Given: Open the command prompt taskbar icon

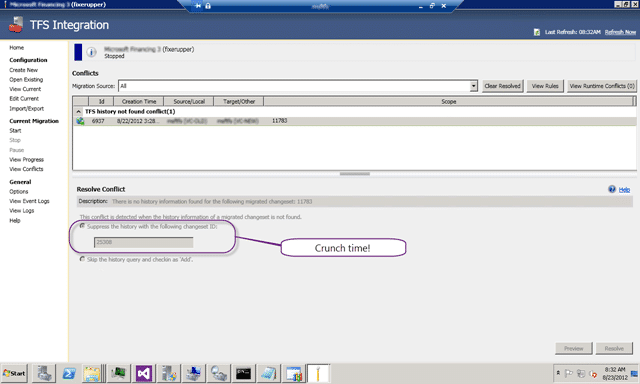Looking at the screenshot, I should (x=243, y=373).
